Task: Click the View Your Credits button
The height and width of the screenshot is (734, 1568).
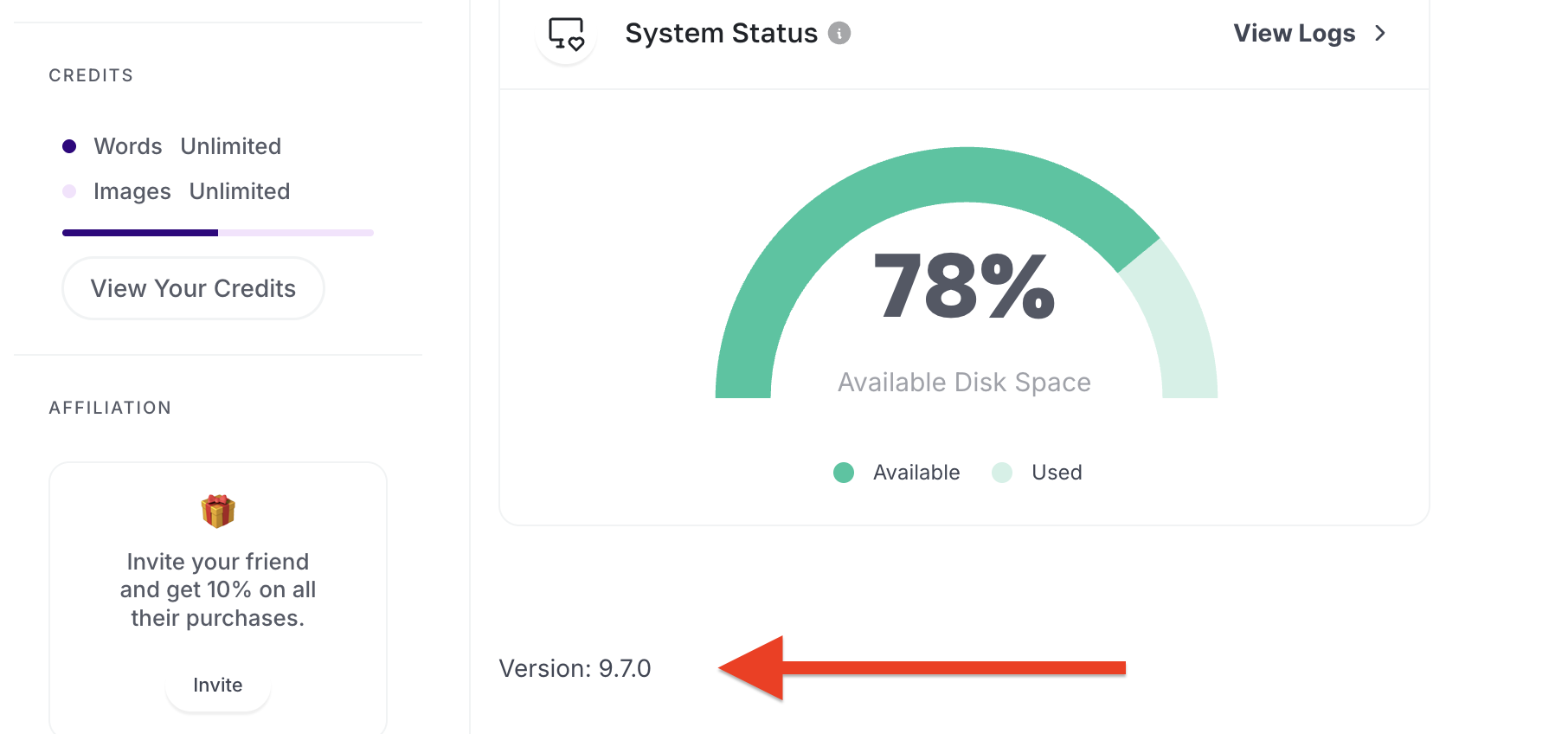Action: [x=193, y=288]
